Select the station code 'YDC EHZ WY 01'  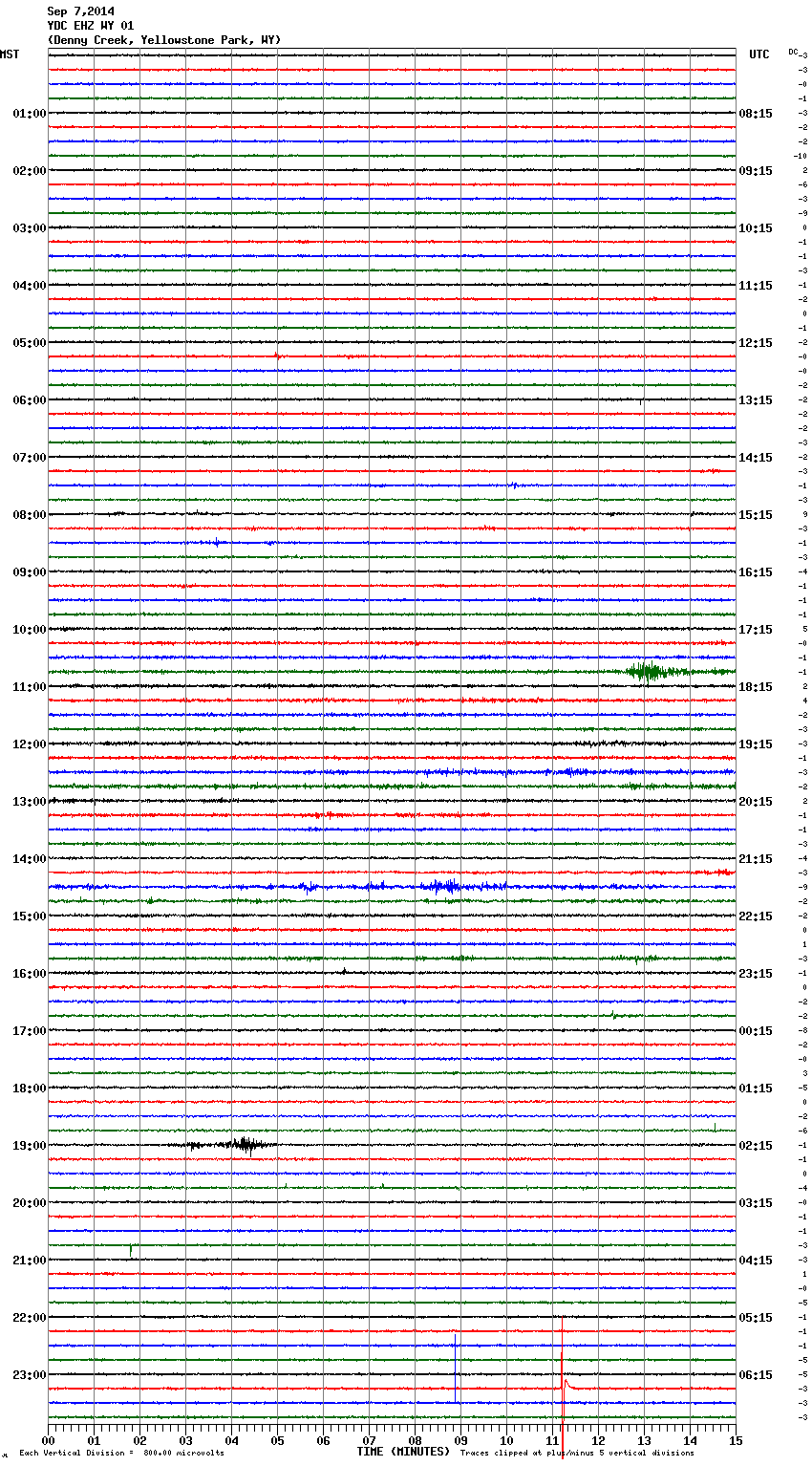tap(91, 26)
